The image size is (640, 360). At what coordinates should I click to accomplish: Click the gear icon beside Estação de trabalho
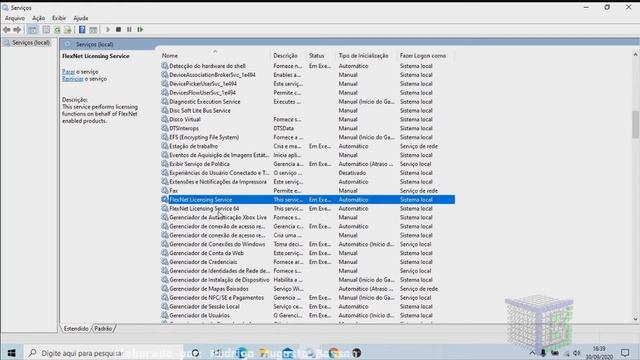tap(165, 146)
